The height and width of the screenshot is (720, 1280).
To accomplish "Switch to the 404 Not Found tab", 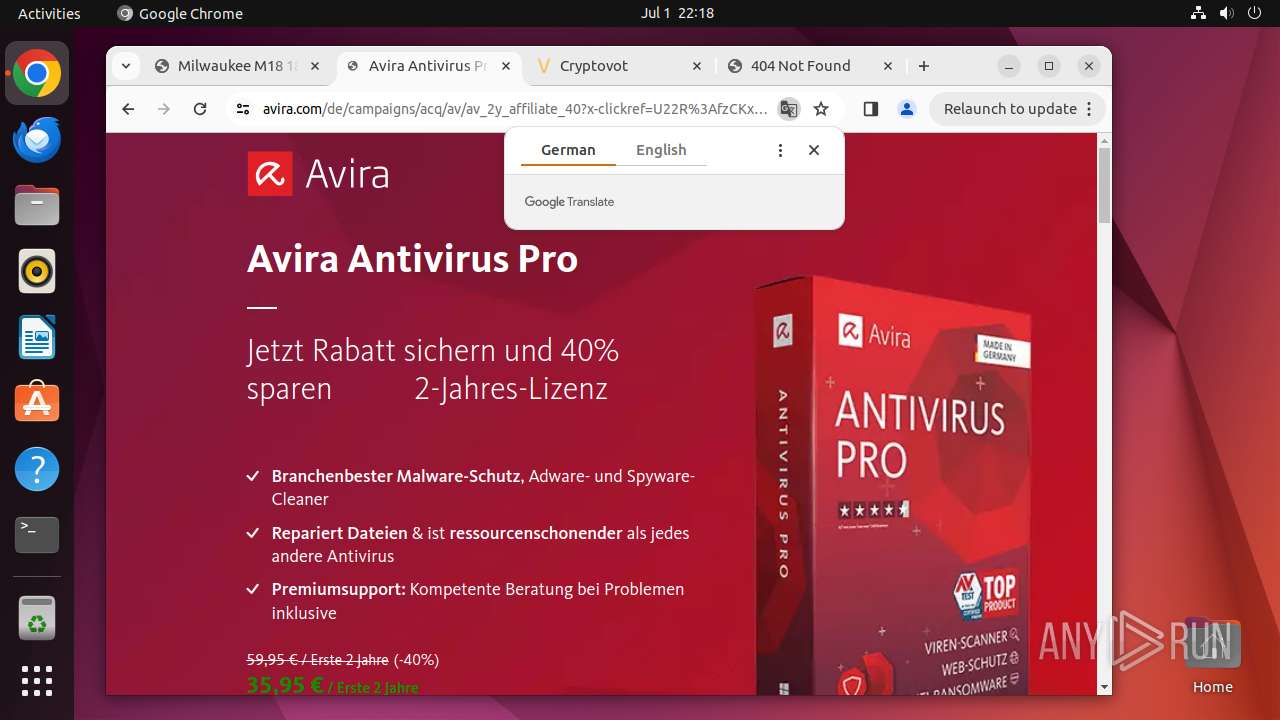I will pyautogui.click(x=811, y=66).
